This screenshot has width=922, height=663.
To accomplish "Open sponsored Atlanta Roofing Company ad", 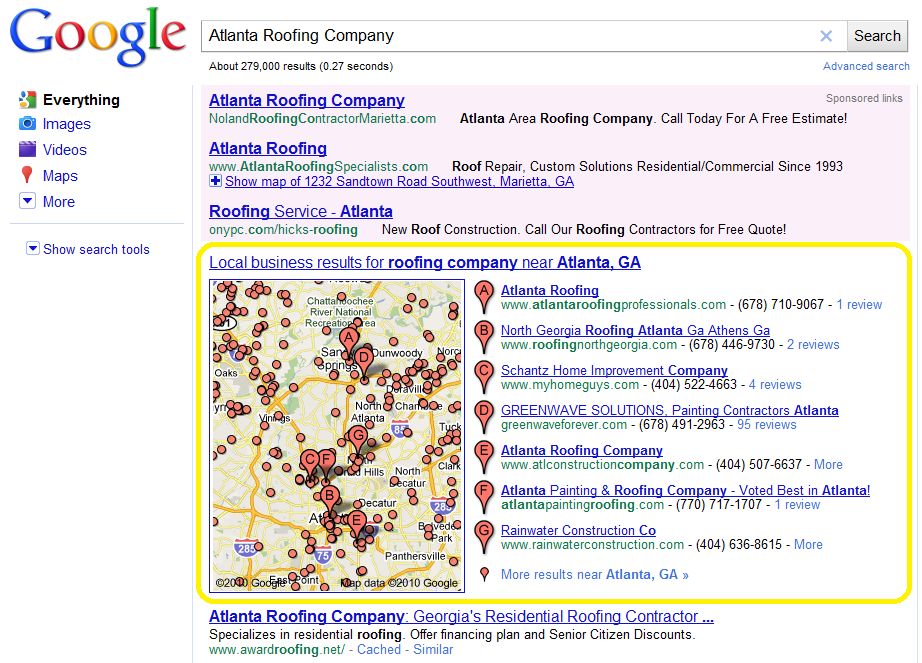I will pyautogui.click(x=307, y=100).
